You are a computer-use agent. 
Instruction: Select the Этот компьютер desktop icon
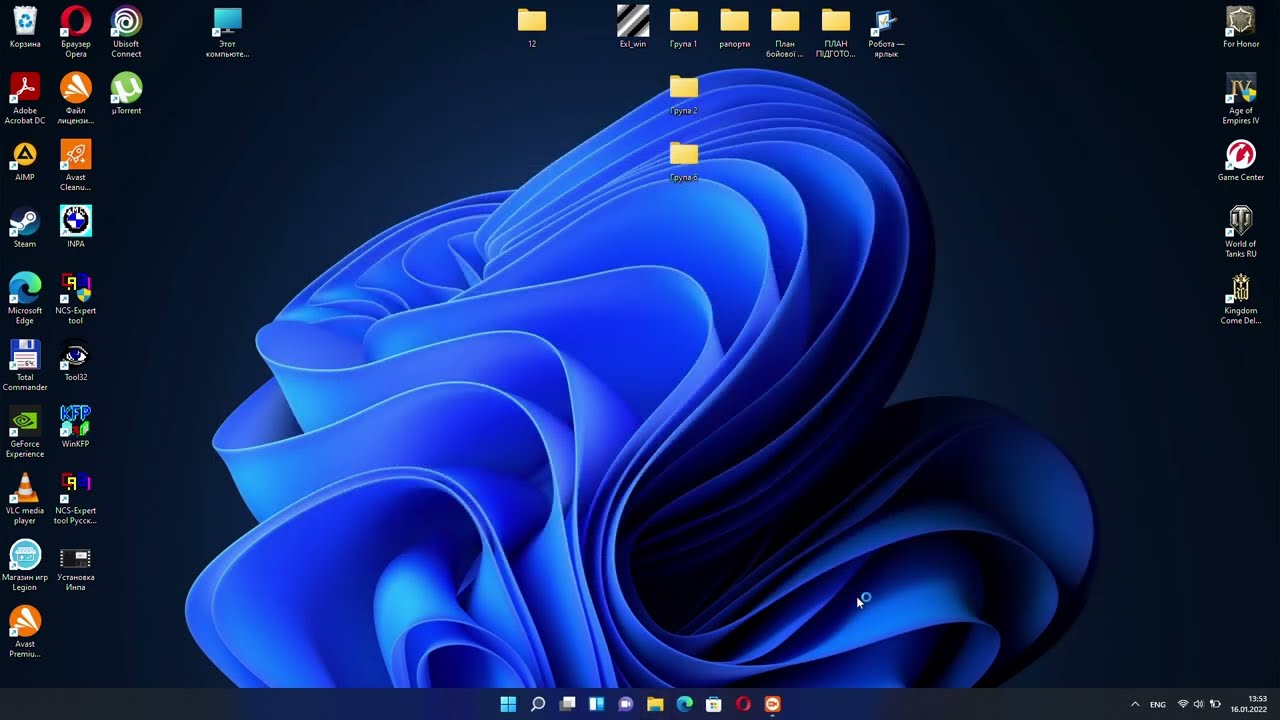pyautogui.click(x=228, y=32)
